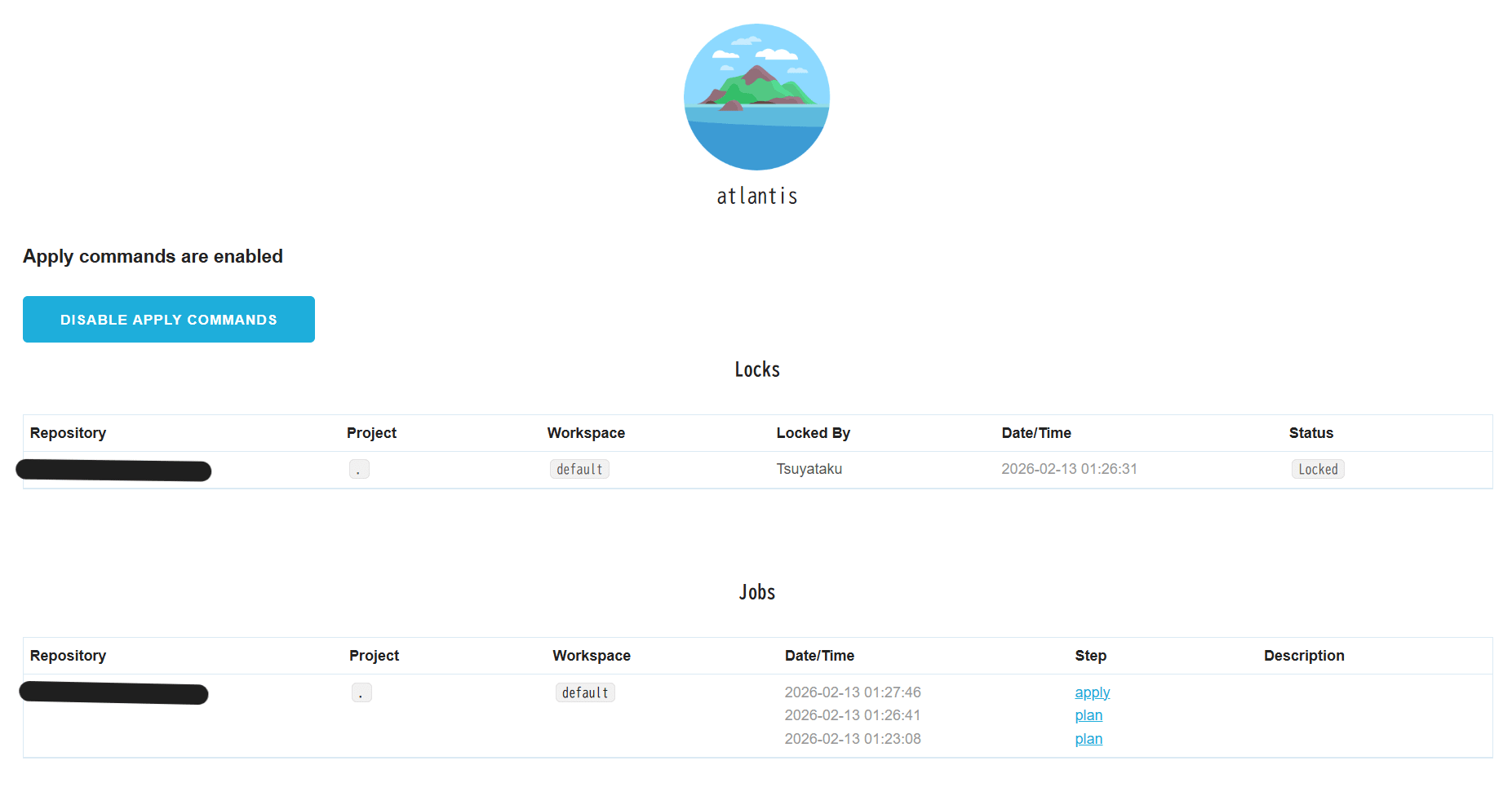Click the Date/Time header in Locks table

(1036, 433)
